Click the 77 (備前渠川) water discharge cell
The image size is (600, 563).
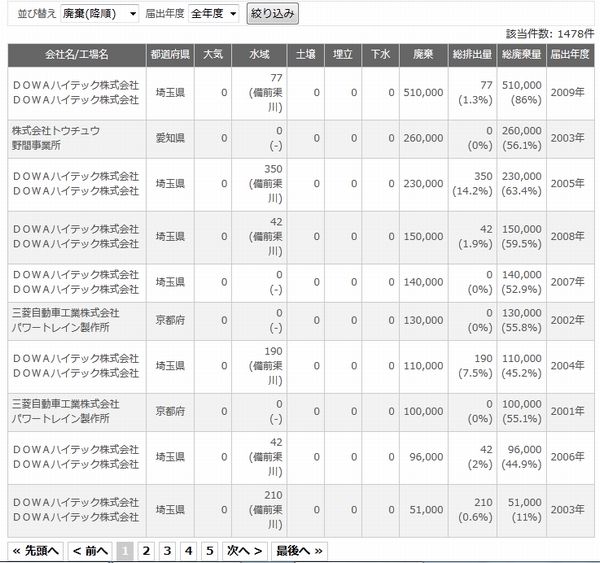259,93
